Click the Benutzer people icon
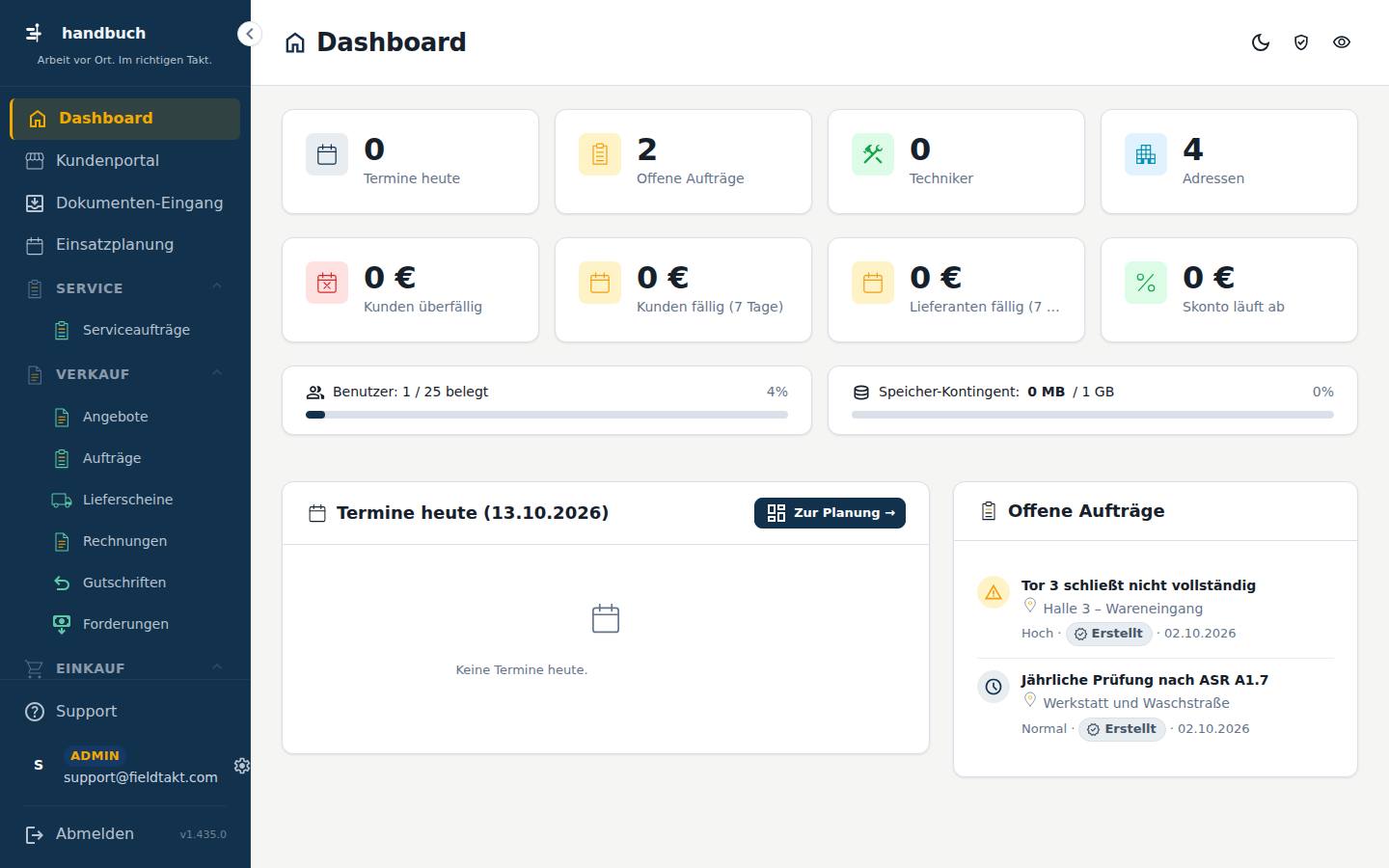The image size is (1389, 868). [x=315, y=393]
